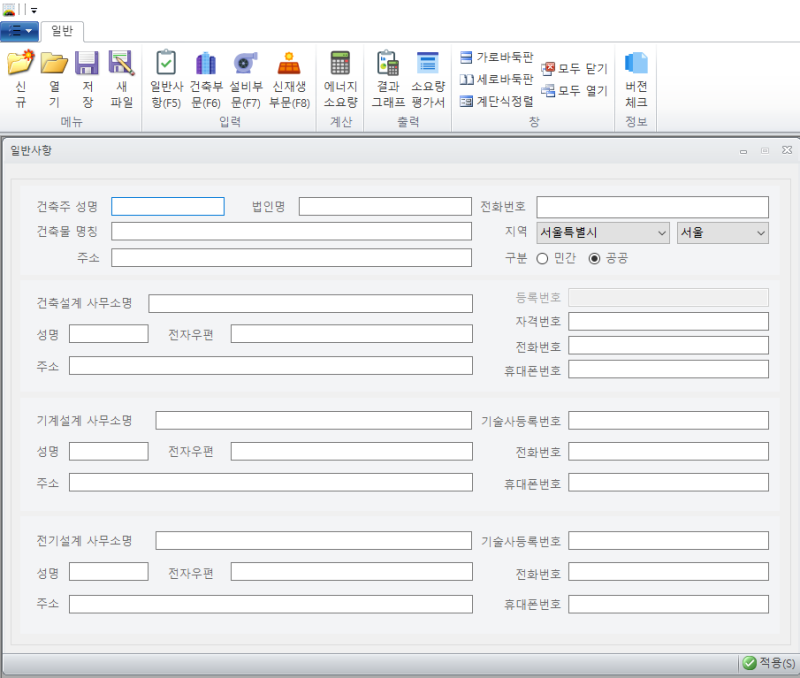
Task: Open a file with the 열기 icon
Action: pyautogui.click(x=55, y=75)
